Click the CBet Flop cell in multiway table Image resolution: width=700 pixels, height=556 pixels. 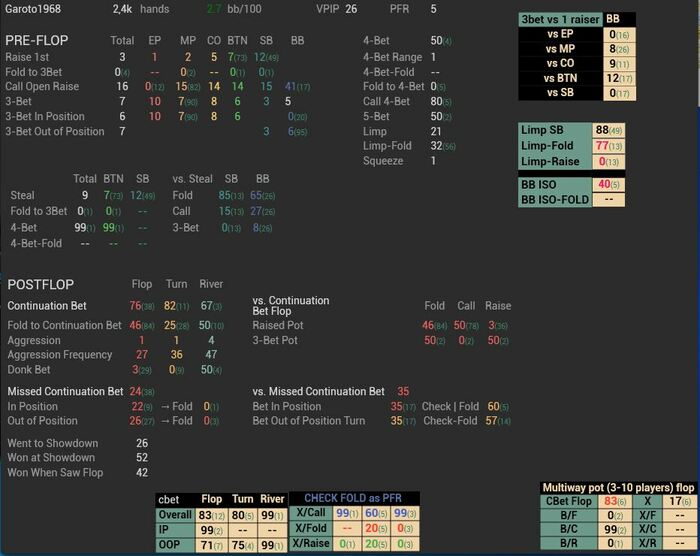(x=568, y=502)
